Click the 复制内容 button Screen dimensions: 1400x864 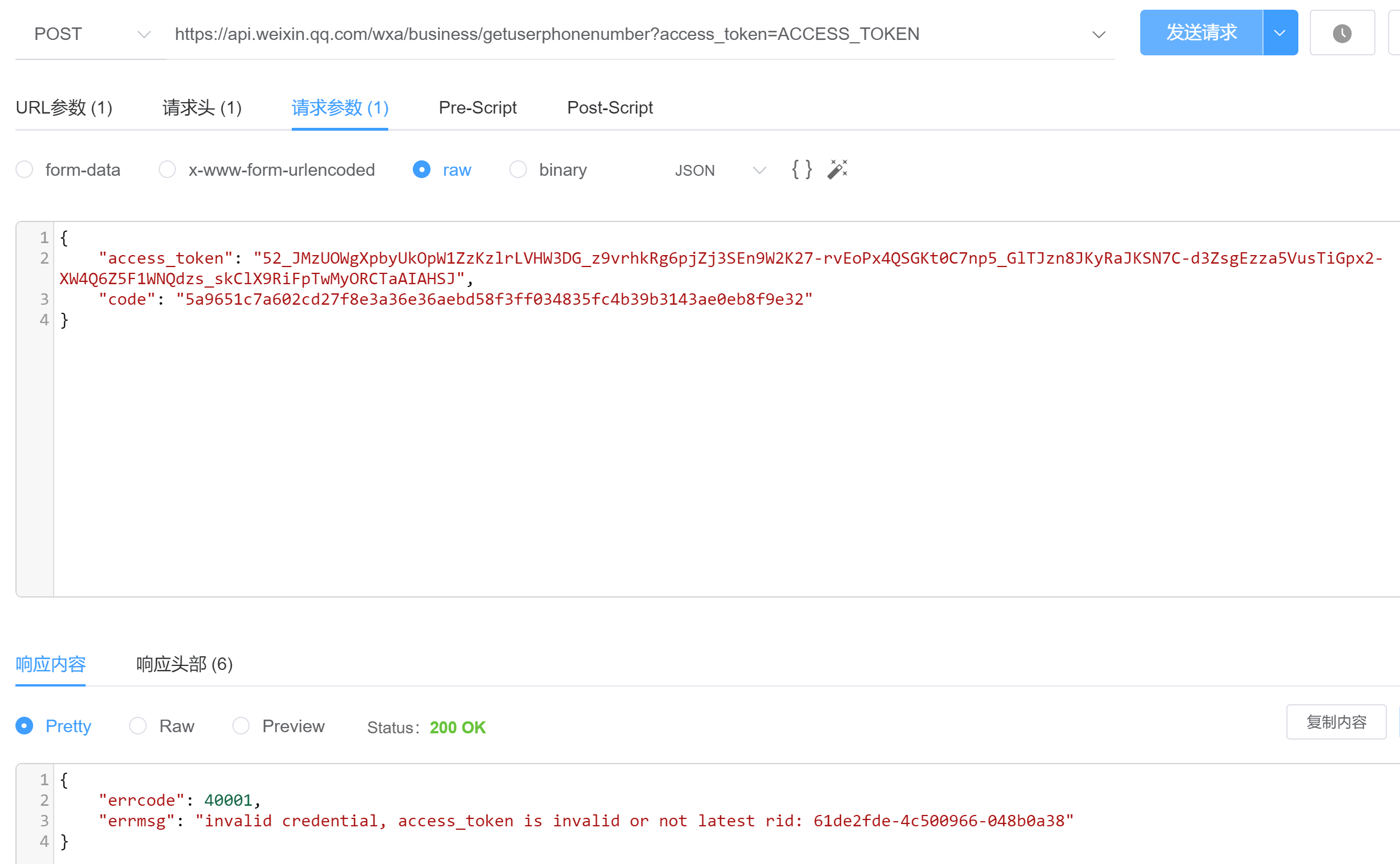(1336, 722)
